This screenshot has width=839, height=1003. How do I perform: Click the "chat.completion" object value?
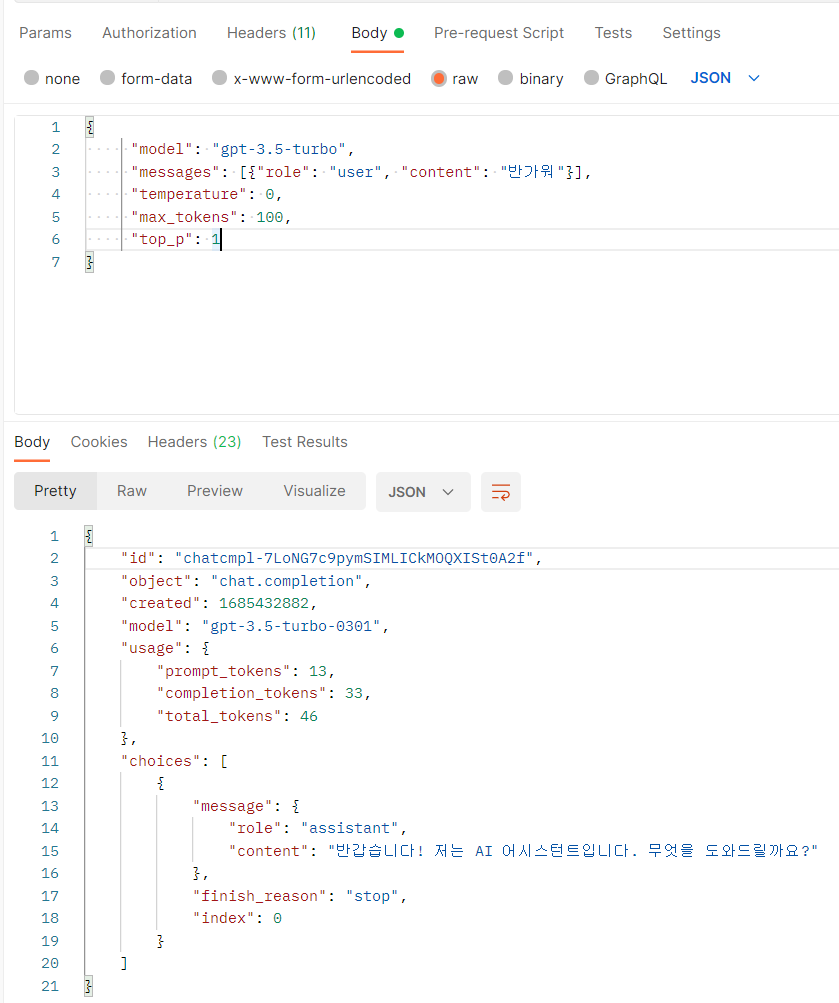[287, 581]
